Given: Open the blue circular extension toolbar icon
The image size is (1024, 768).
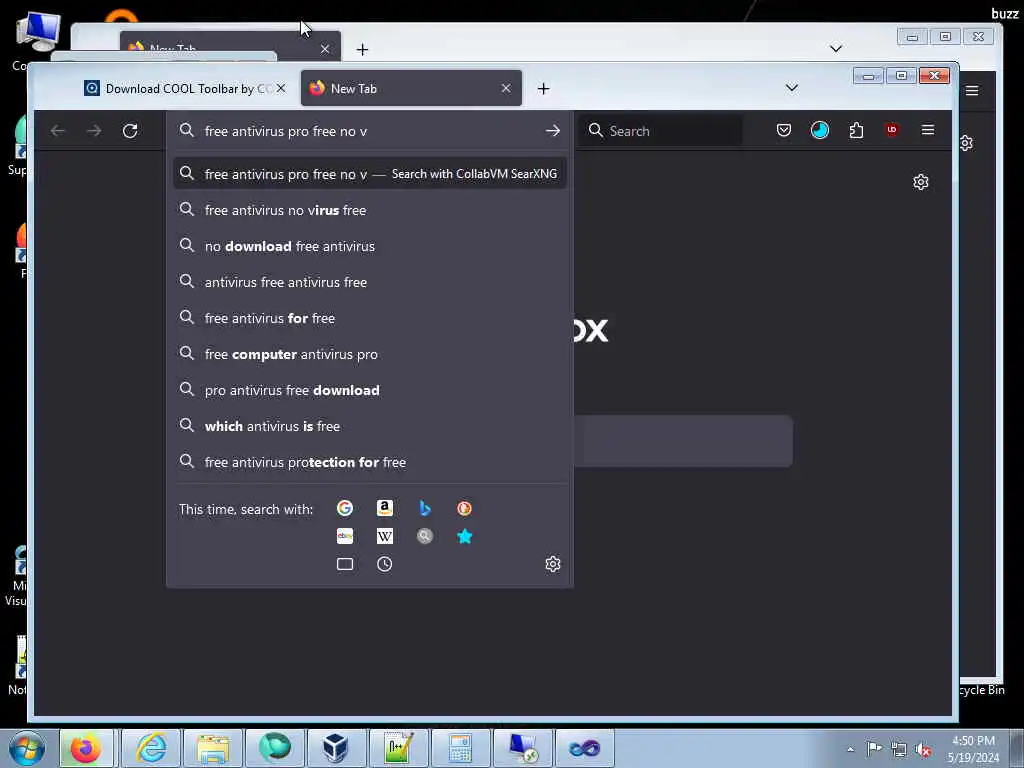Looking at the screenshot, I should 820,130.
